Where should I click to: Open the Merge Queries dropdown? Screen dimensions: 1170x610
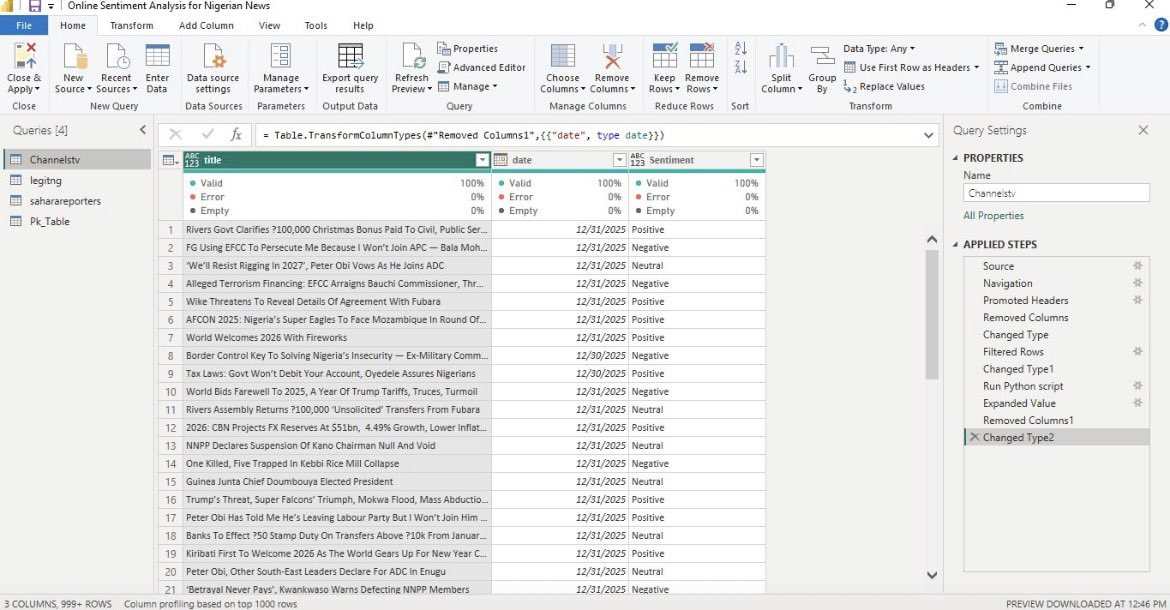coord(1039,48)
